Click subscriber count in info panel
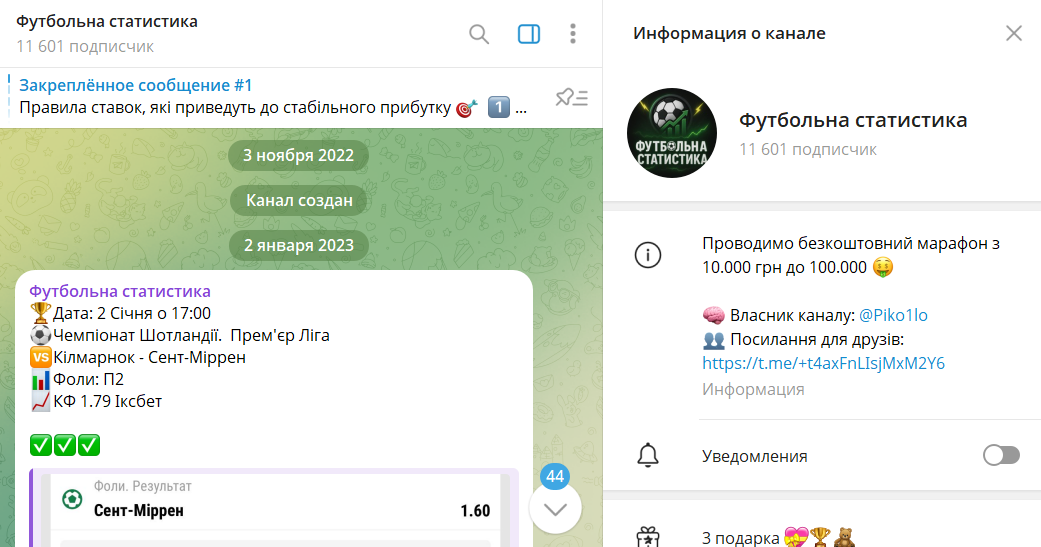The height and width of the screenshot is (547, 1041). point(808,149)
